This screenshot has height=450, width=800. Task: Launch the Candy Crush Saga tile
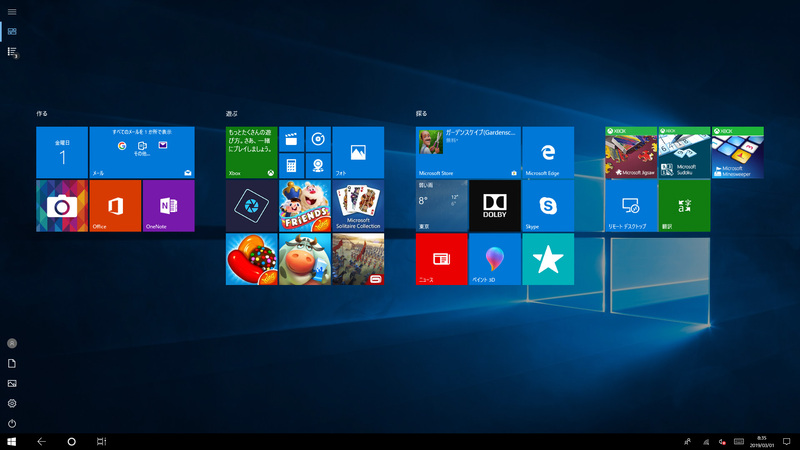(x=252, y=259)
